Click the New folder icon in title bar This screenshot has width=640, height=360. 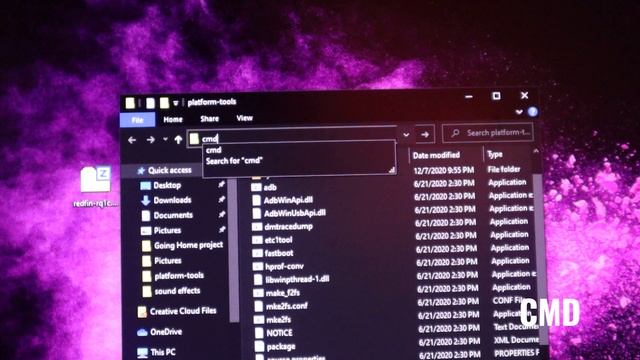(164, 103)
